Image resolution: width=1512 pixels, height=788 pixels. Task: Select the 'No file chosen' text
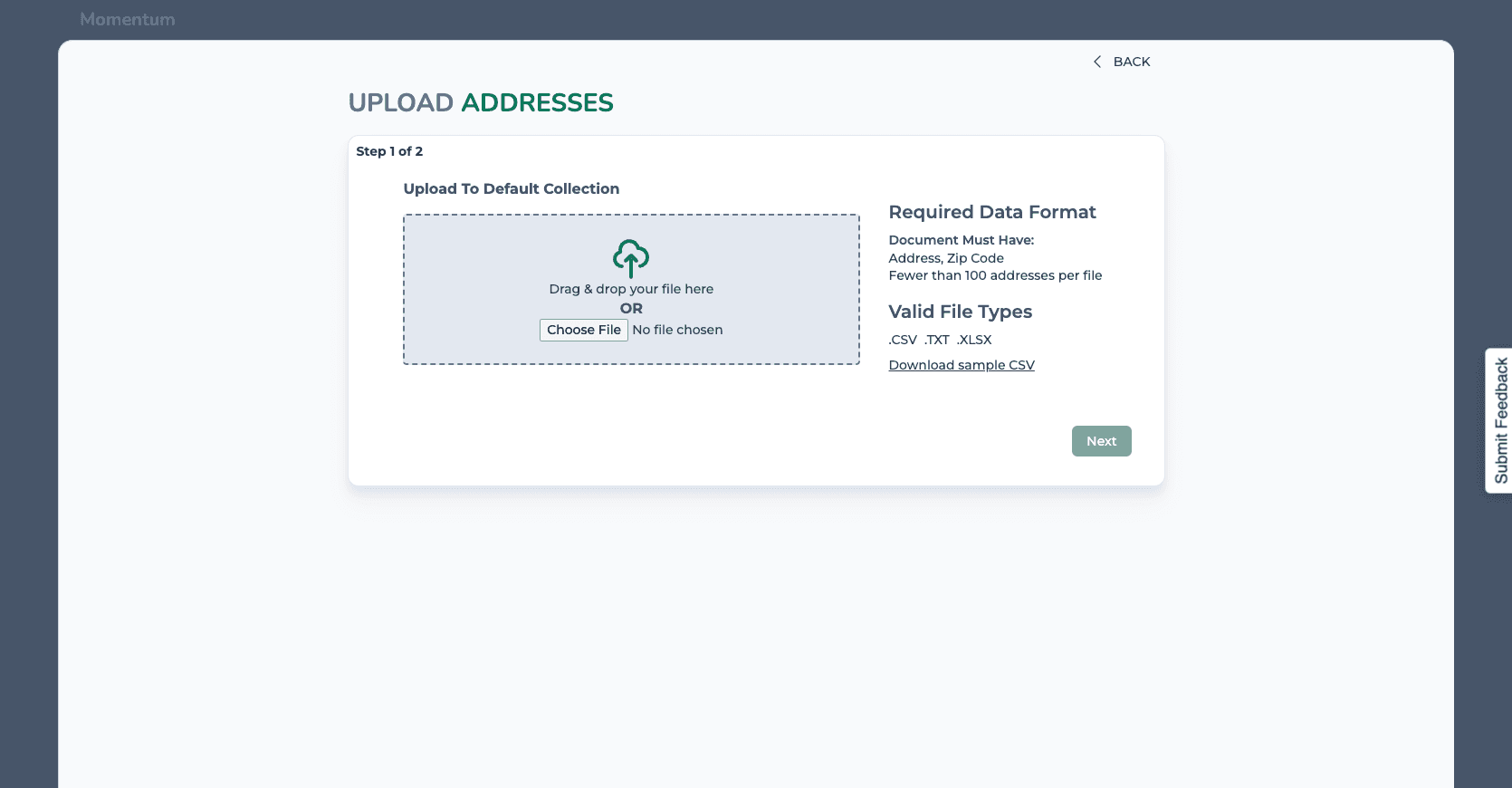point(677,330)
